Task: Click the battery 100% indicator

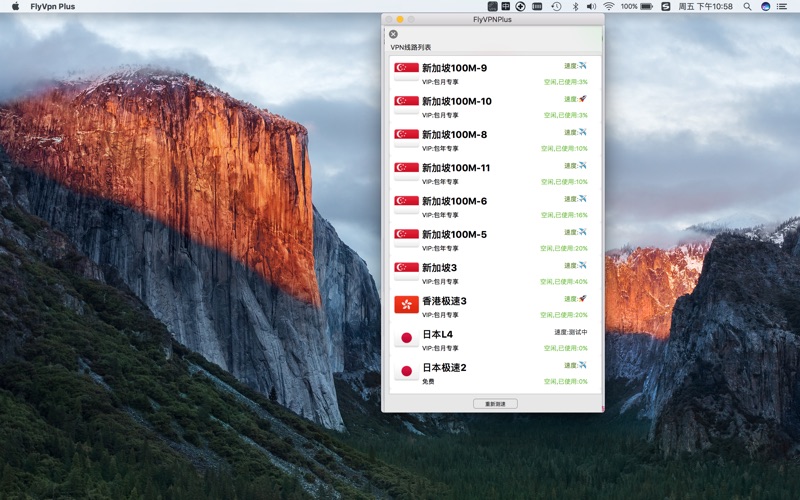Action: 637,7
